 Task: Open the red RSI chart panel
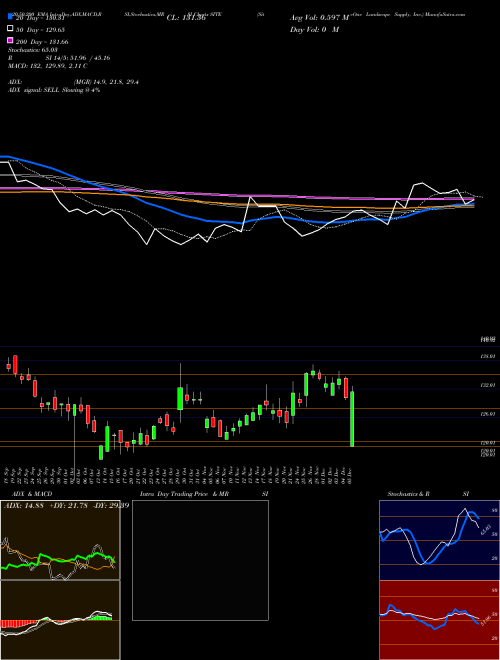[439, 620]
